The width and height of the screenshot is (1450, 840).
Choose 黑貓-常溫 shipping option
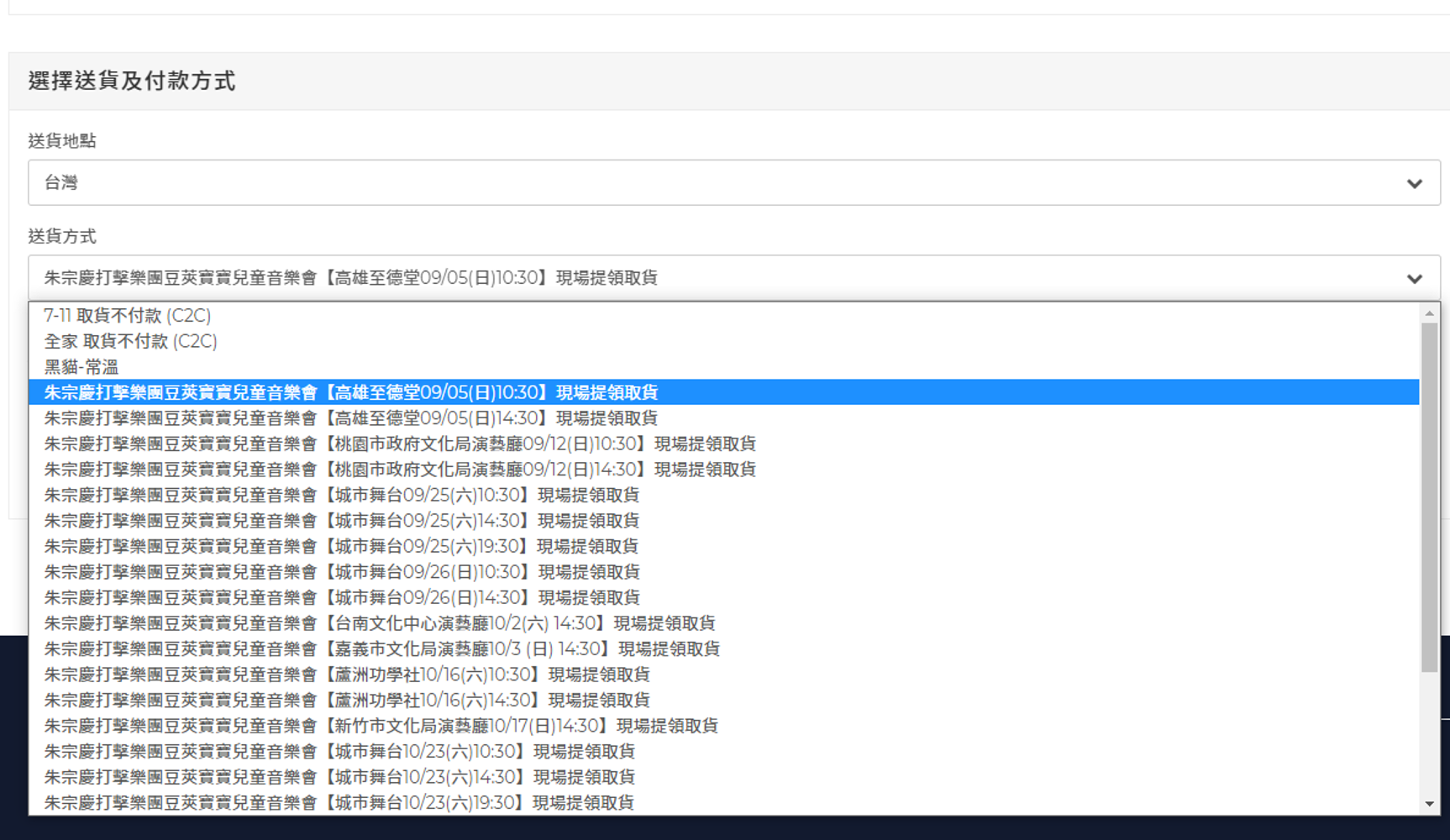[x=81, y=367]
